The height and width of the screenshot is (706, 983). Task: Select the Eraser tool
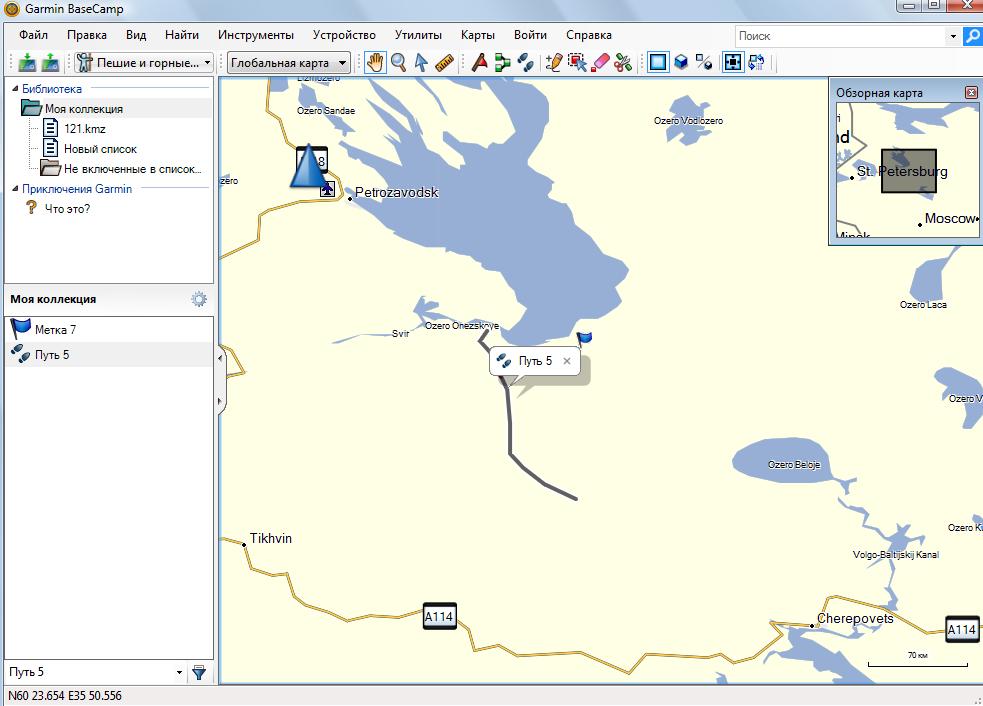[x=600, y=63]
